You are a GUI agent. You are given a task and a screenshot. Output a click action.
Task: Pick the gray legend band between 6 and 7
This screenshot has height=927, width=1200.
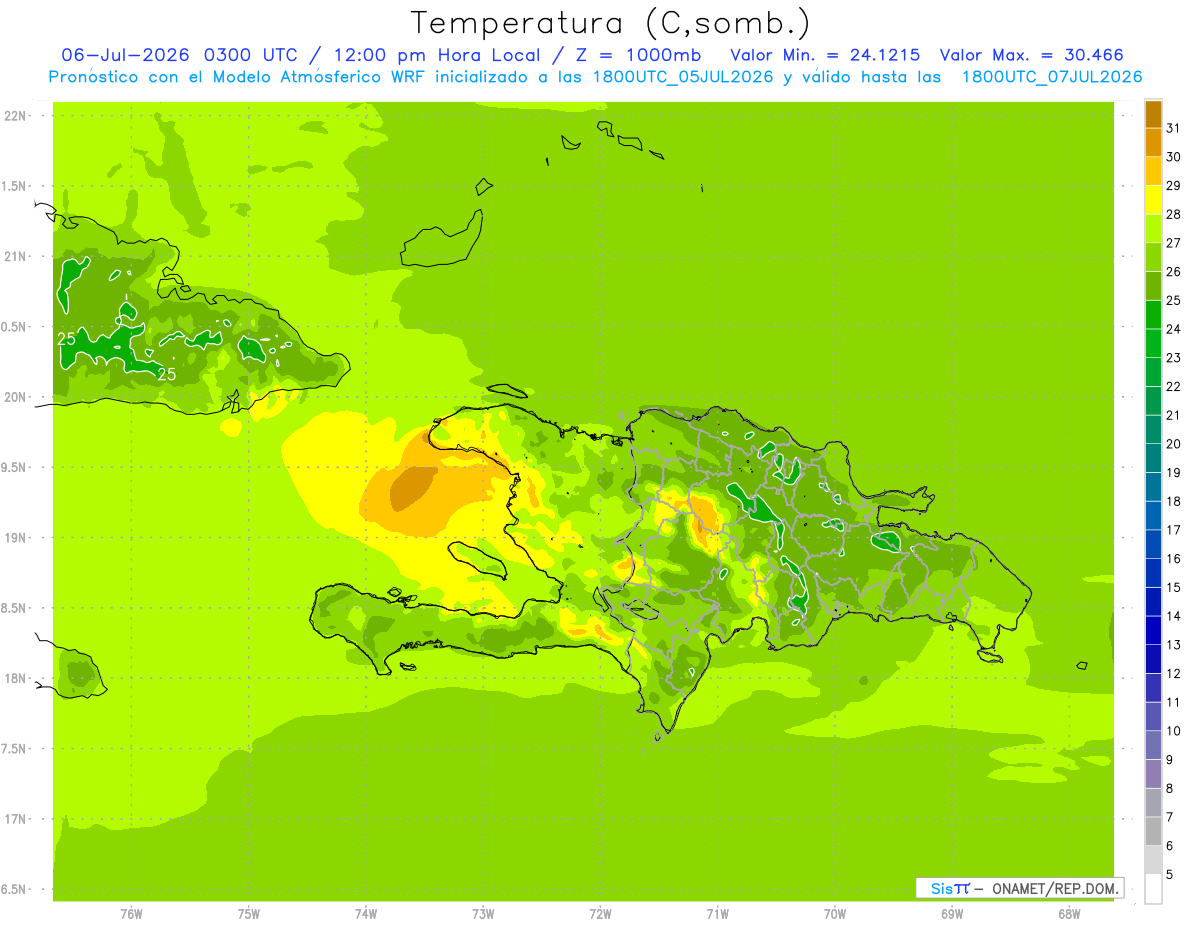(x=1153, y=832)
